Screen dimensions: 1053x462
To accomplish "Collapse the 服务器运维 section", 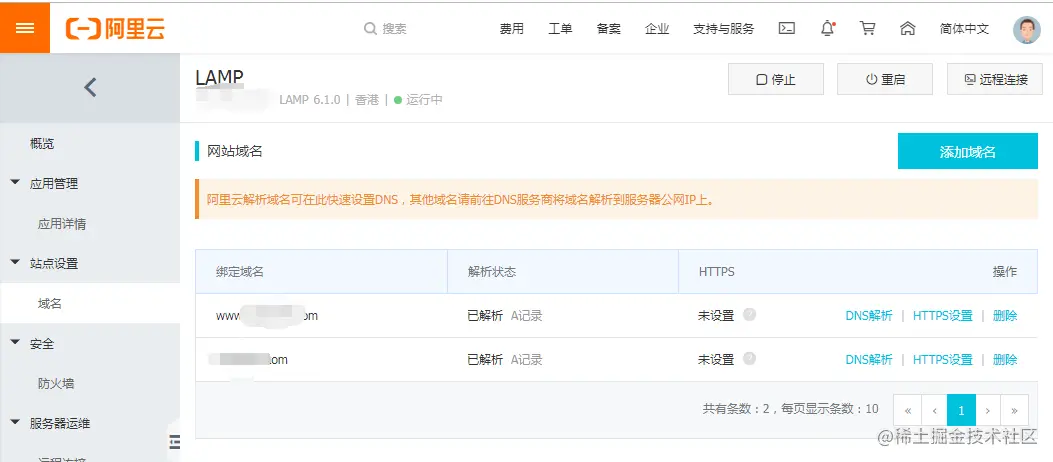I will 15,422.
